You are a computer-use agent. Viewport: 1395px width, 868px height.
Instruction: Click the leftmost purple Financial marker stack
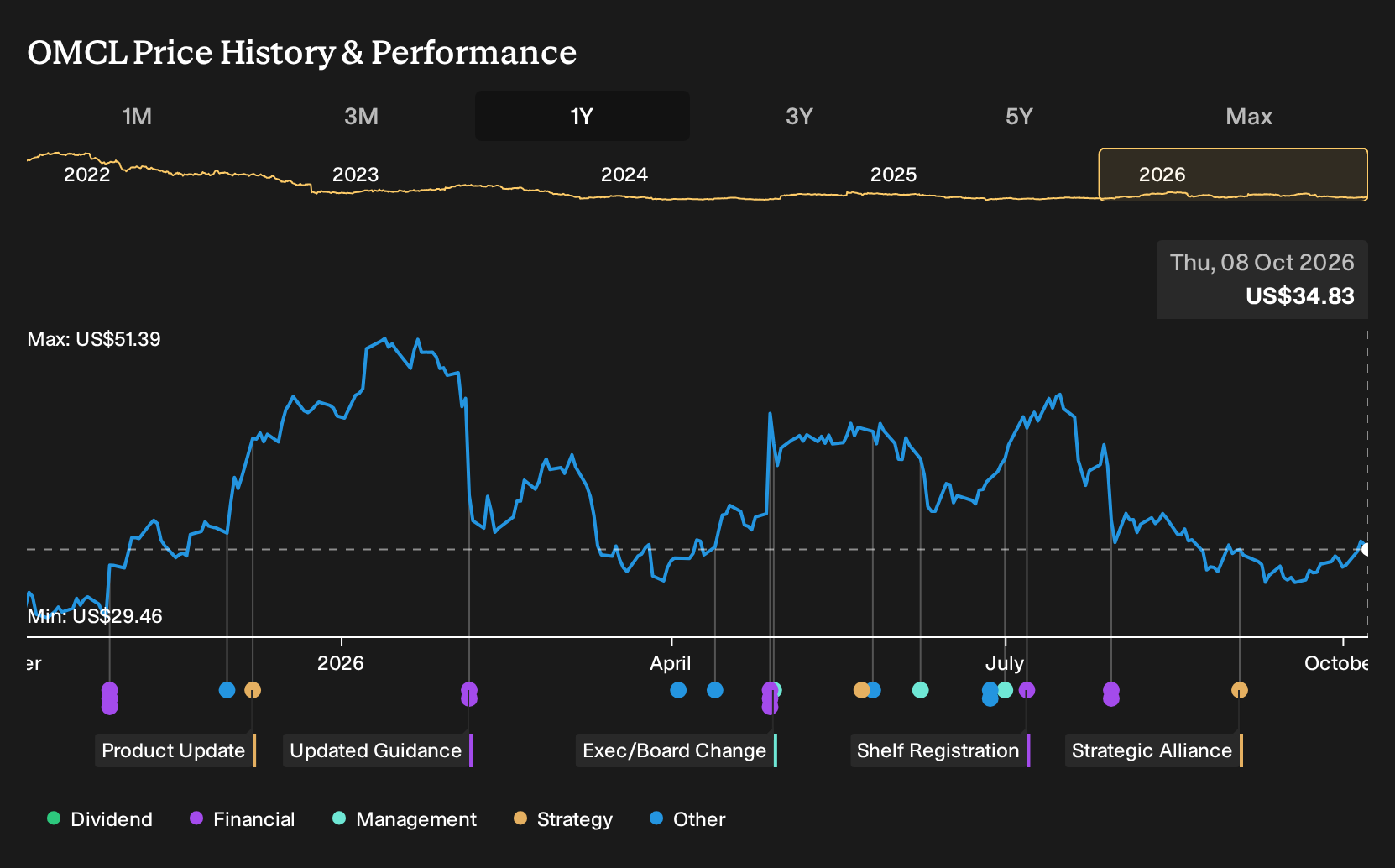coord(109,698)
